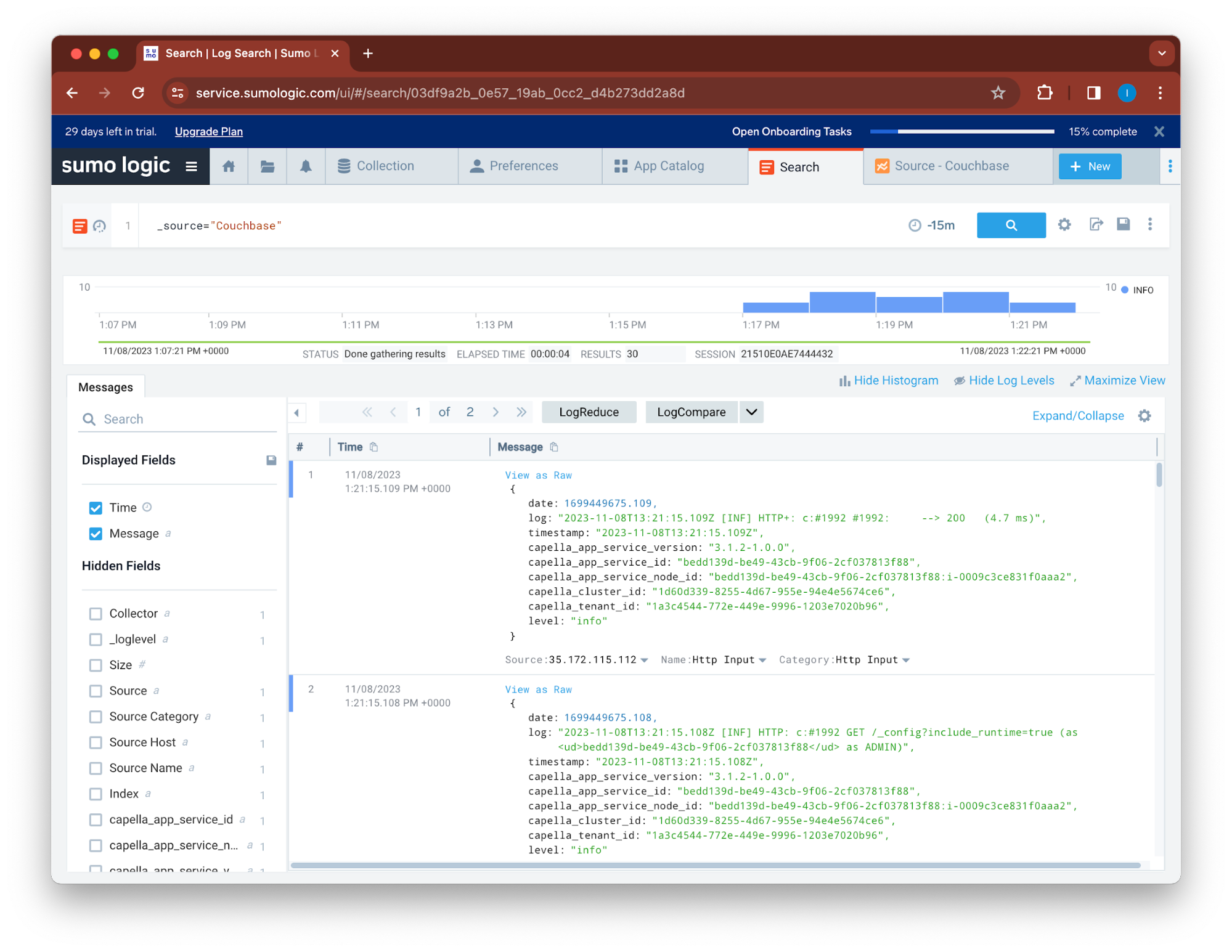Switch to the Preferences tab
Screen dimensions: 1232x952
pyautogui.click(x=530, y=166)
